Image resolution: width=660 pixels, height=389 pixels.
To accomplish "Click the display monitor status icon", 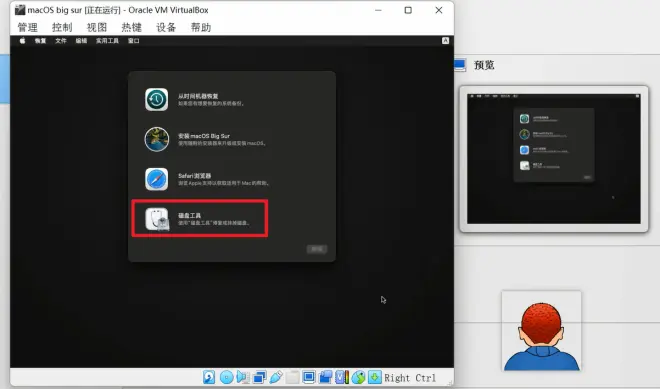I will (309, 377).
